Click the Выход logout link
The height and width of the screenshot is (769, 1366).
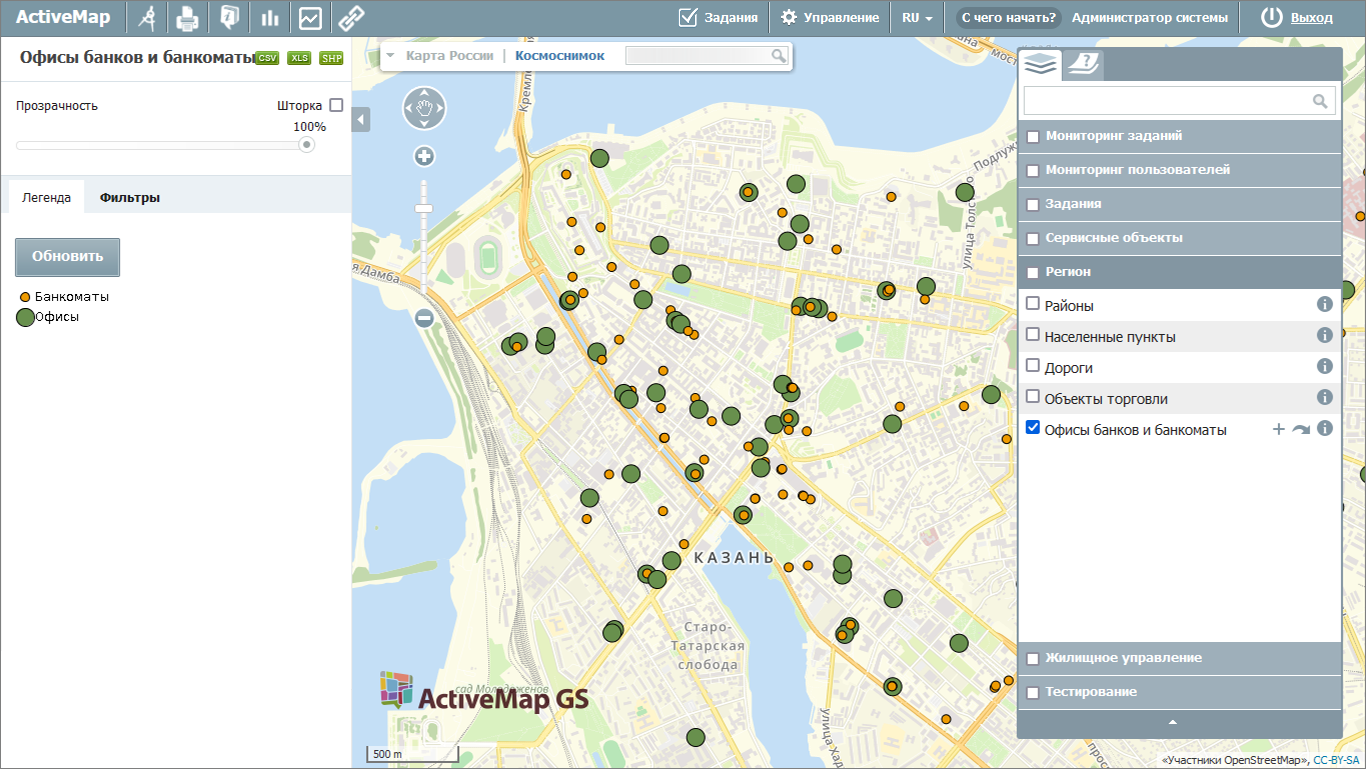[1311, 17]
